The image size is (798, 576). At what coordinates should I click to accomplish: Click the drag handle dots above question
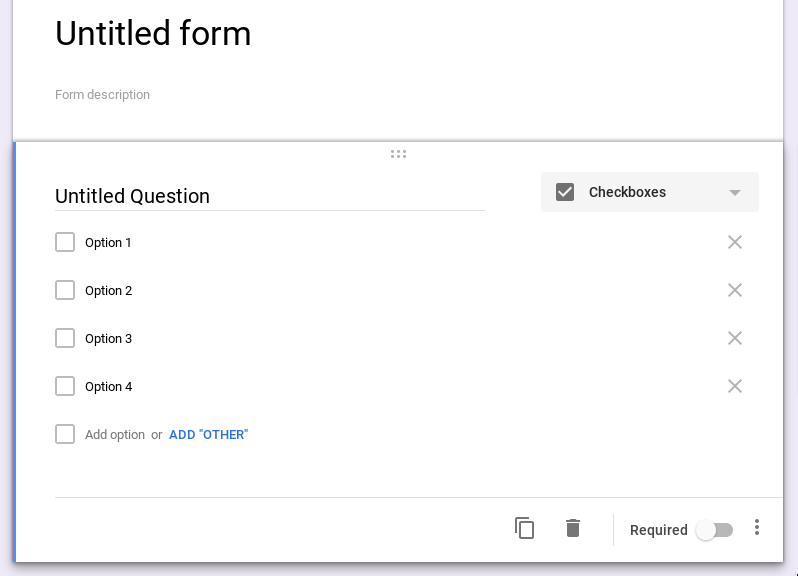(398, 154)
